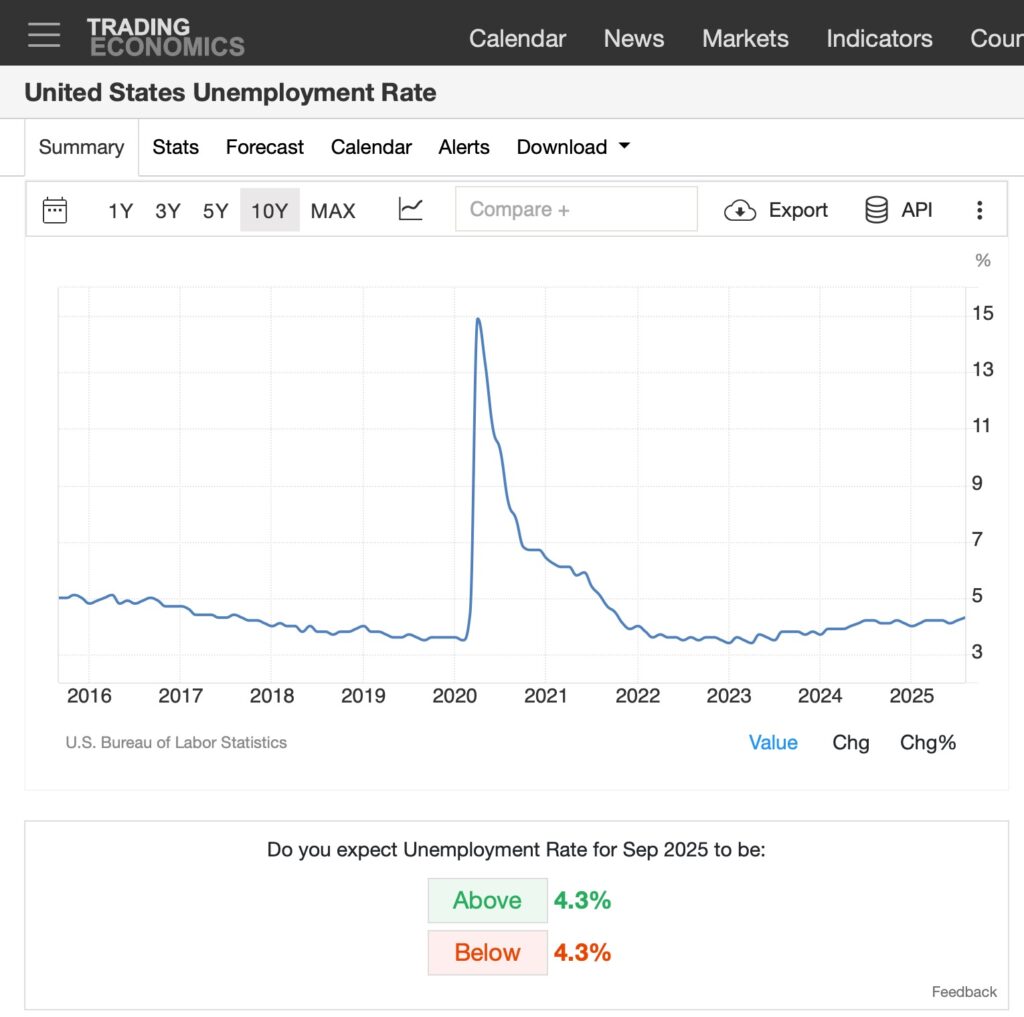Screen dimensions: 1024x1017
Task: Click the Compare input field
Action: 576,210
